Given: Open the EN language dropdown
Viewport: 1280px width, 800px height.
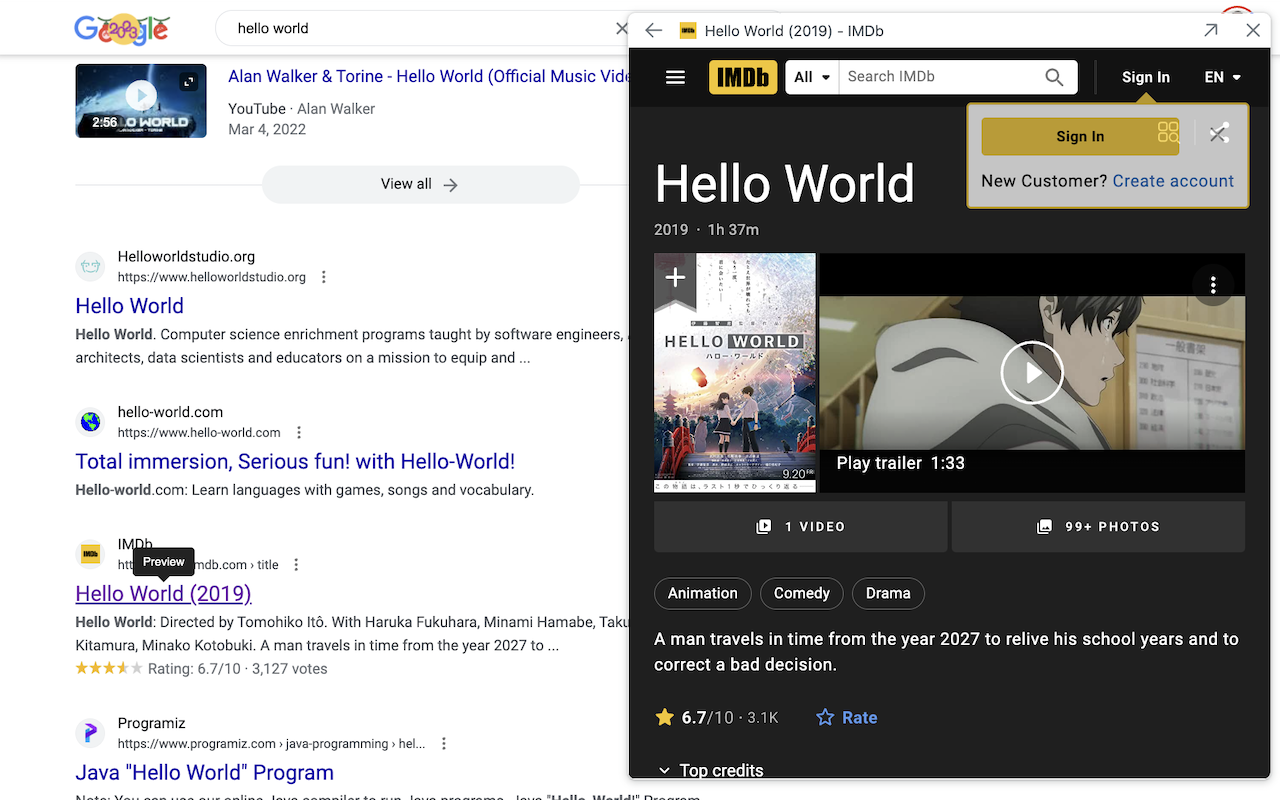Looking at the screenshot, I should [1223, 77].
